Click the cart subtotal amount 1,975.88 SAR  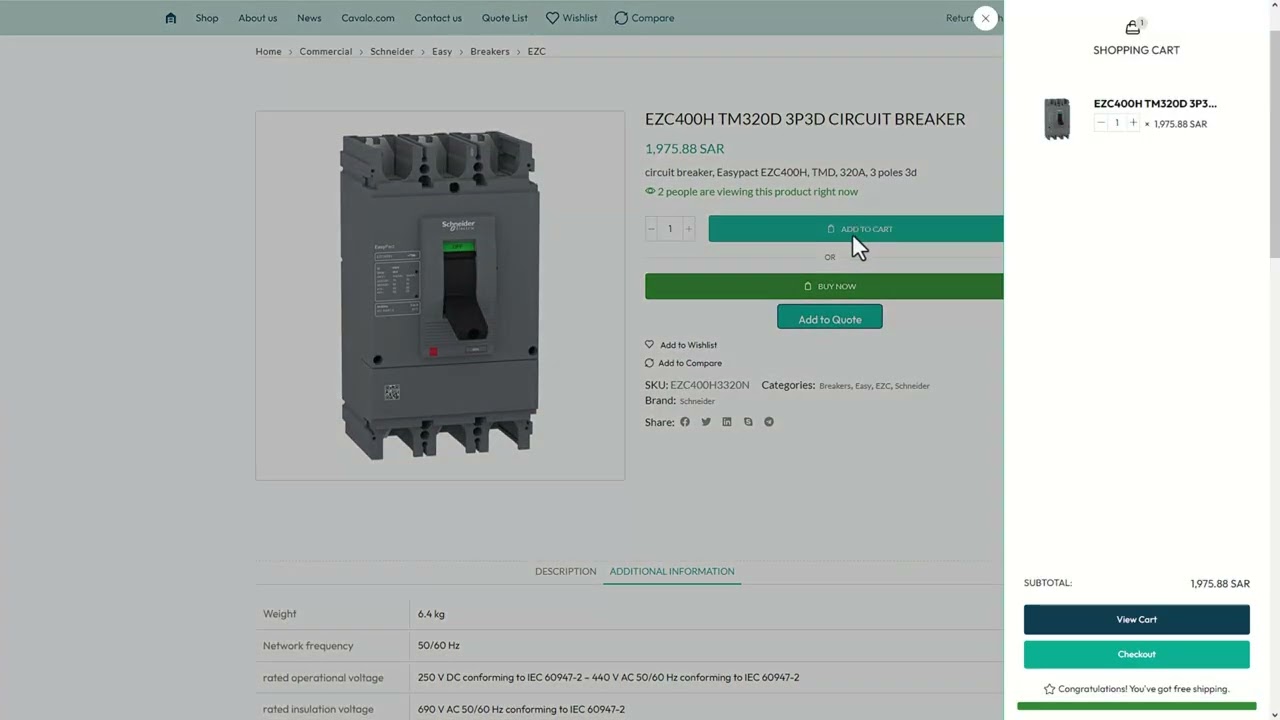tap(1220, 584)
